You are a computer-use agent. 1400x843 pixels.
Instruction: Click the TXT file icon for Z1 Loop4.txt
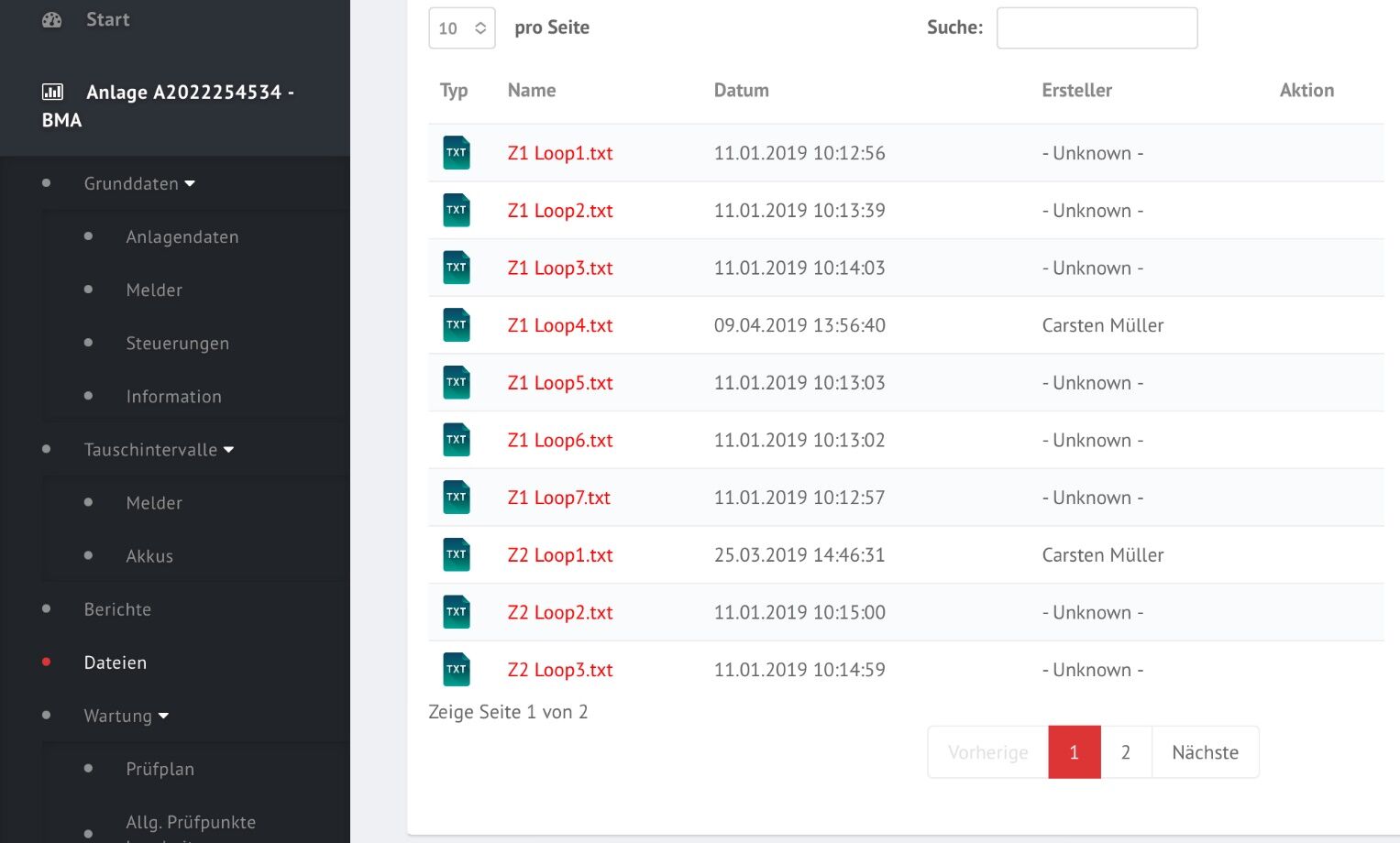(457, 325)
